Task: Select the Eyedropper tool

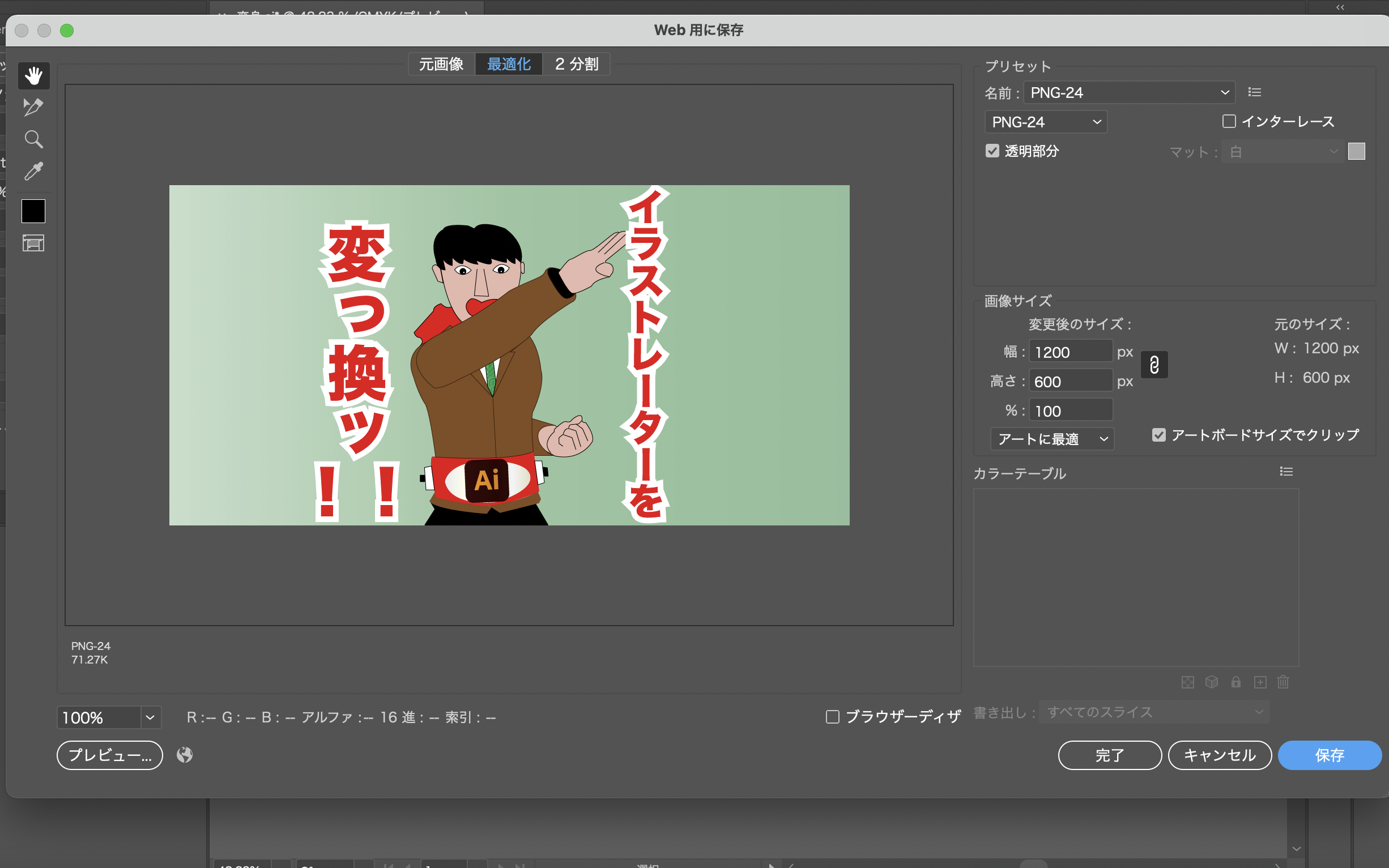Action: 33,170
